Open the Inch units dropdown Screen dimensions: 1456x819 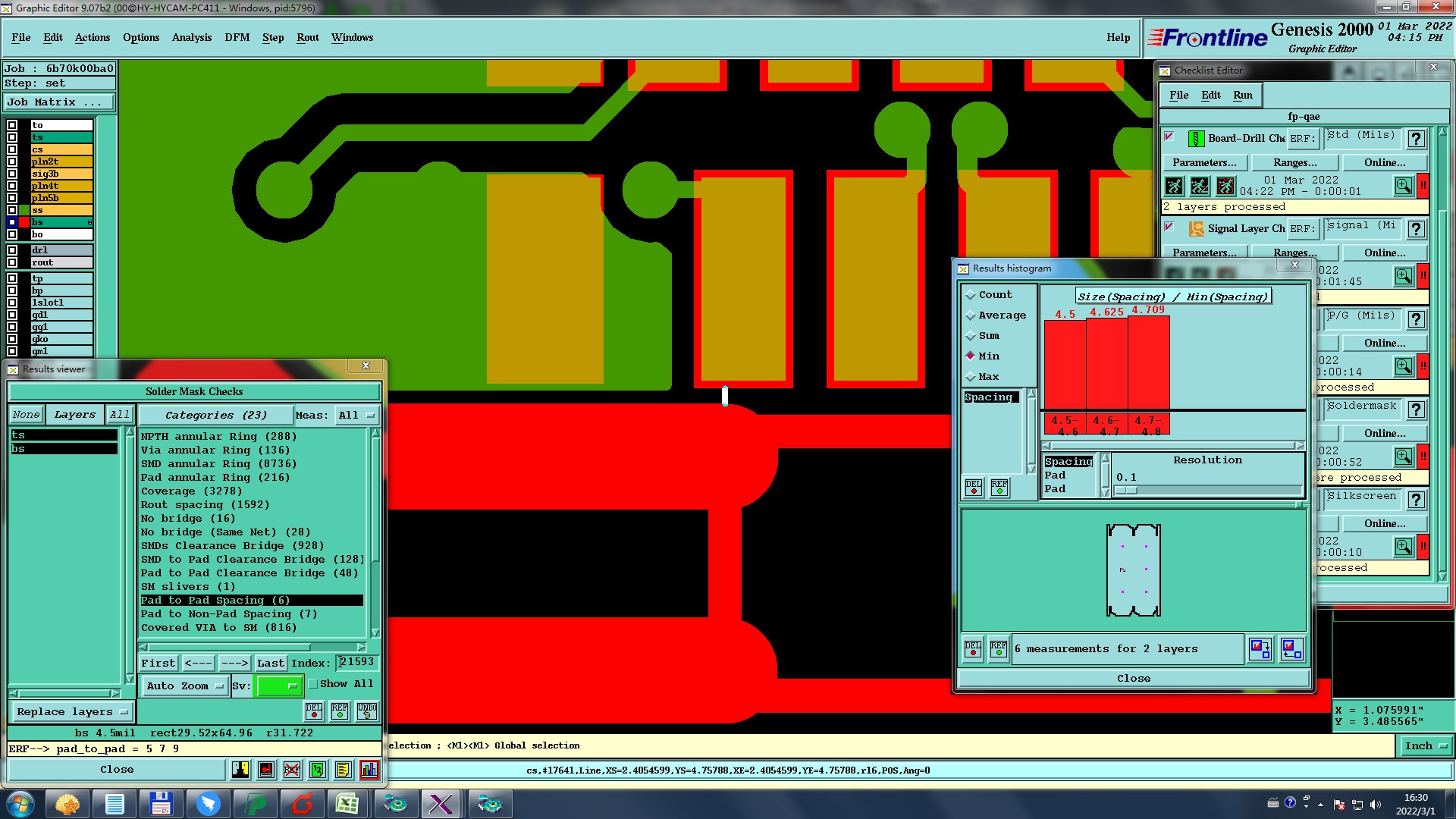click(x=1425, y=746)
